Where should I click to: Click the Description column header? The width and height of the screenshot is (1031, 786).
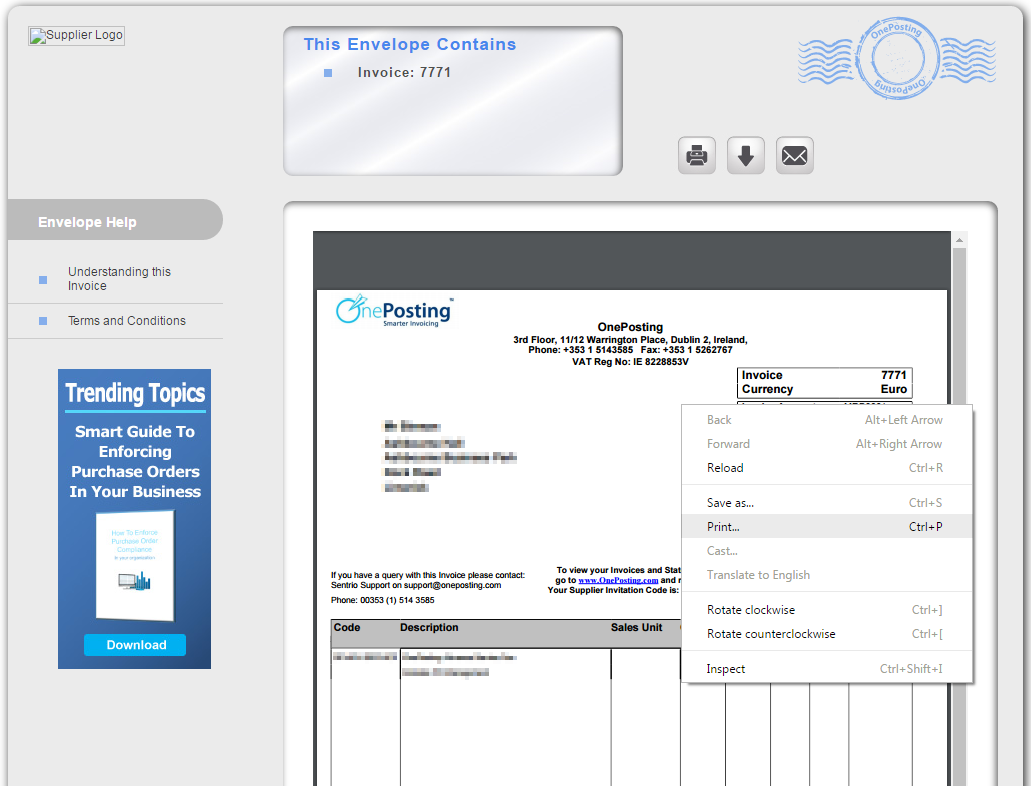pyautogui.click(x=429, y=627)
